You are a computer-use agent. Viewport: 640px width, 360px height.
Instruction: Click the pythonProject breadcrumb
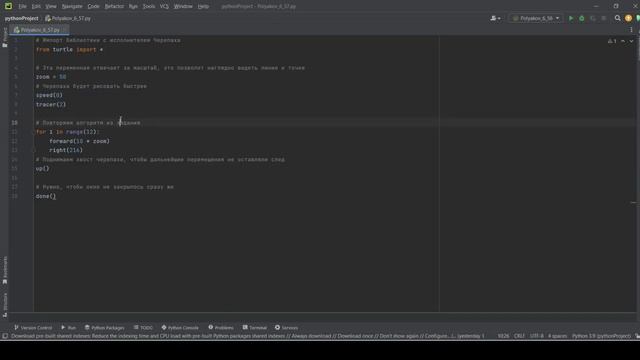coord(21,18)
